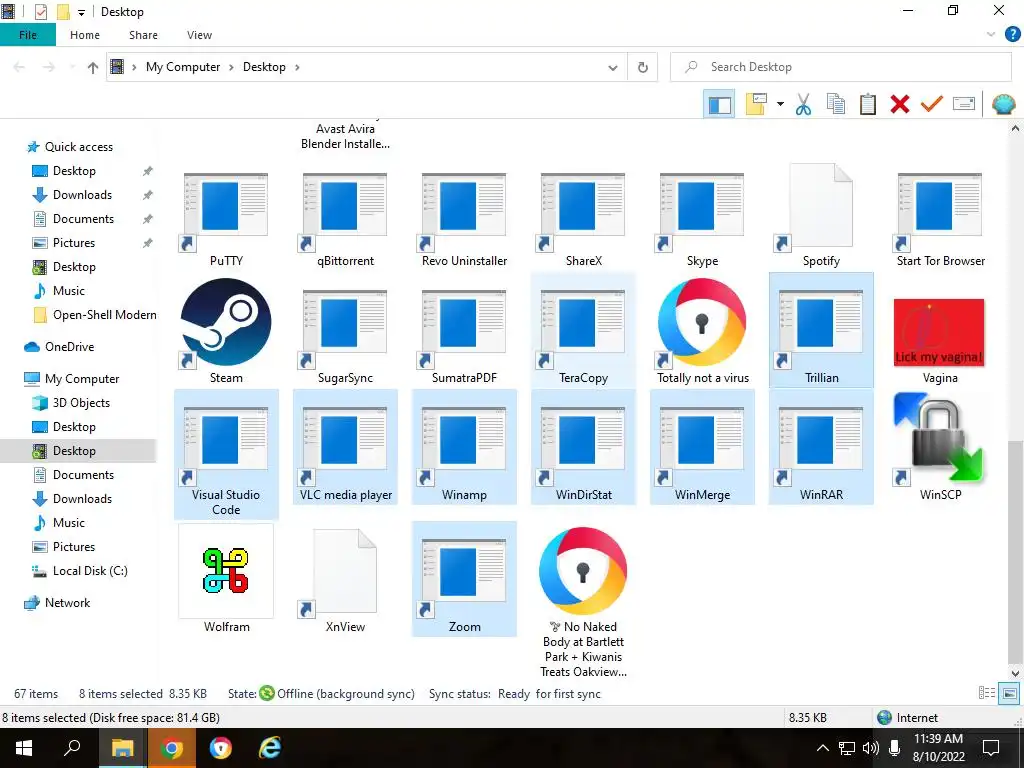This screenshot has height=768, width=1024.
Task: Click the orange checkmark Properties icon
Action: [x=931, y=104]
